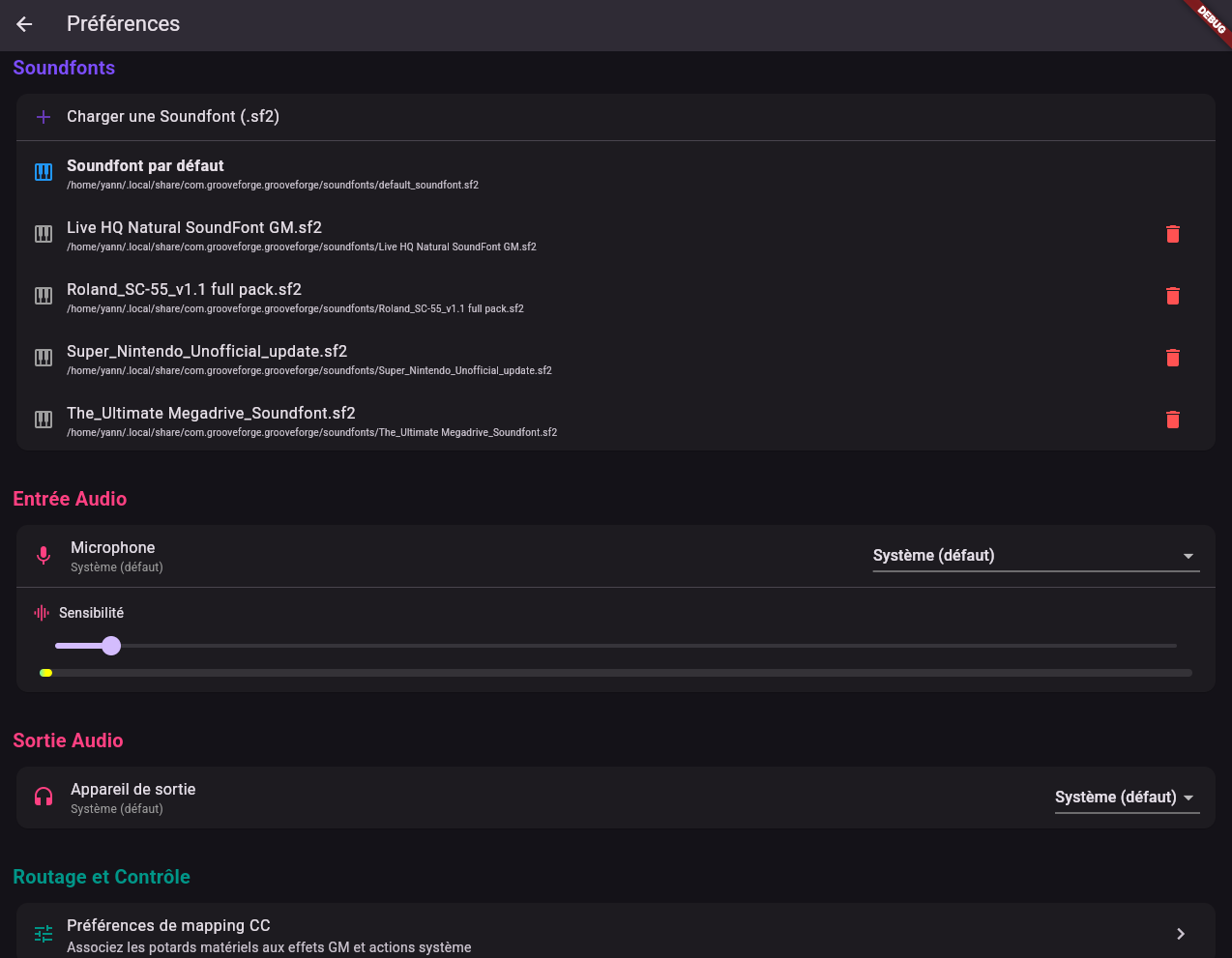Delete the Roland_SC-55_v1.1 soundfont

(1173, 296)
